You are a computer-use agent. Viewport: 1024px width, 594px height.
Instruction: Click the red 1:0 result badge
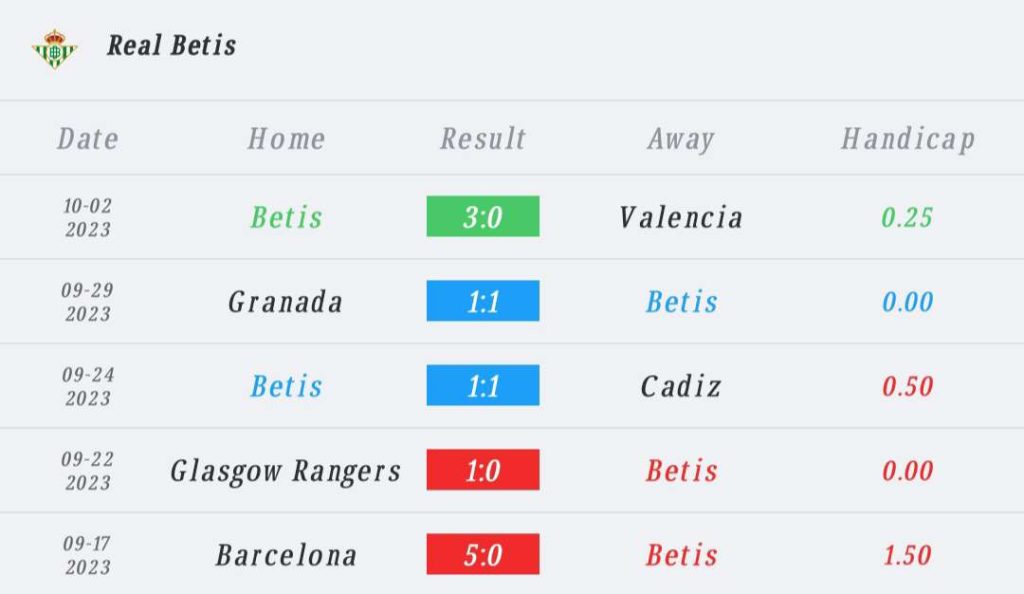(483, 470)
